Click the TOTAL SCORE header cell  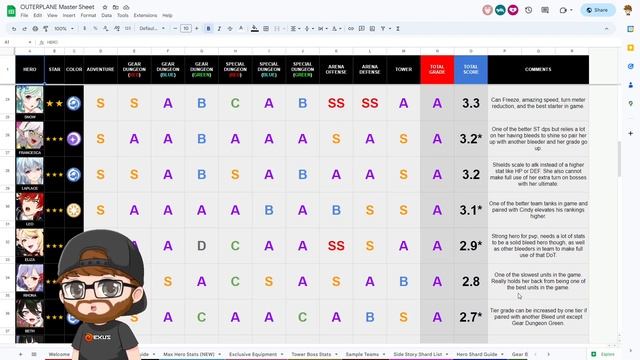(x=471, y=69)
